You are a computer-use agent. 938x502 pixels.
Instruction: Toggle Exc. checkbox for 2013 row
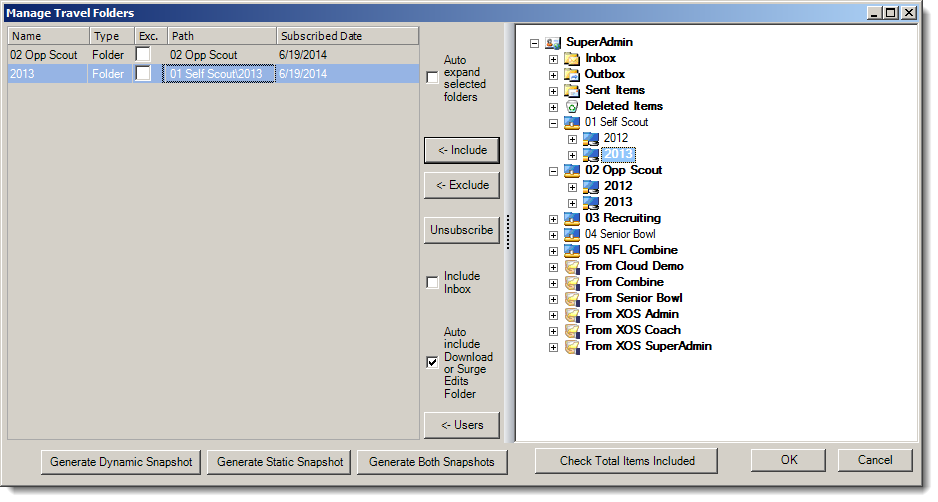143,73
